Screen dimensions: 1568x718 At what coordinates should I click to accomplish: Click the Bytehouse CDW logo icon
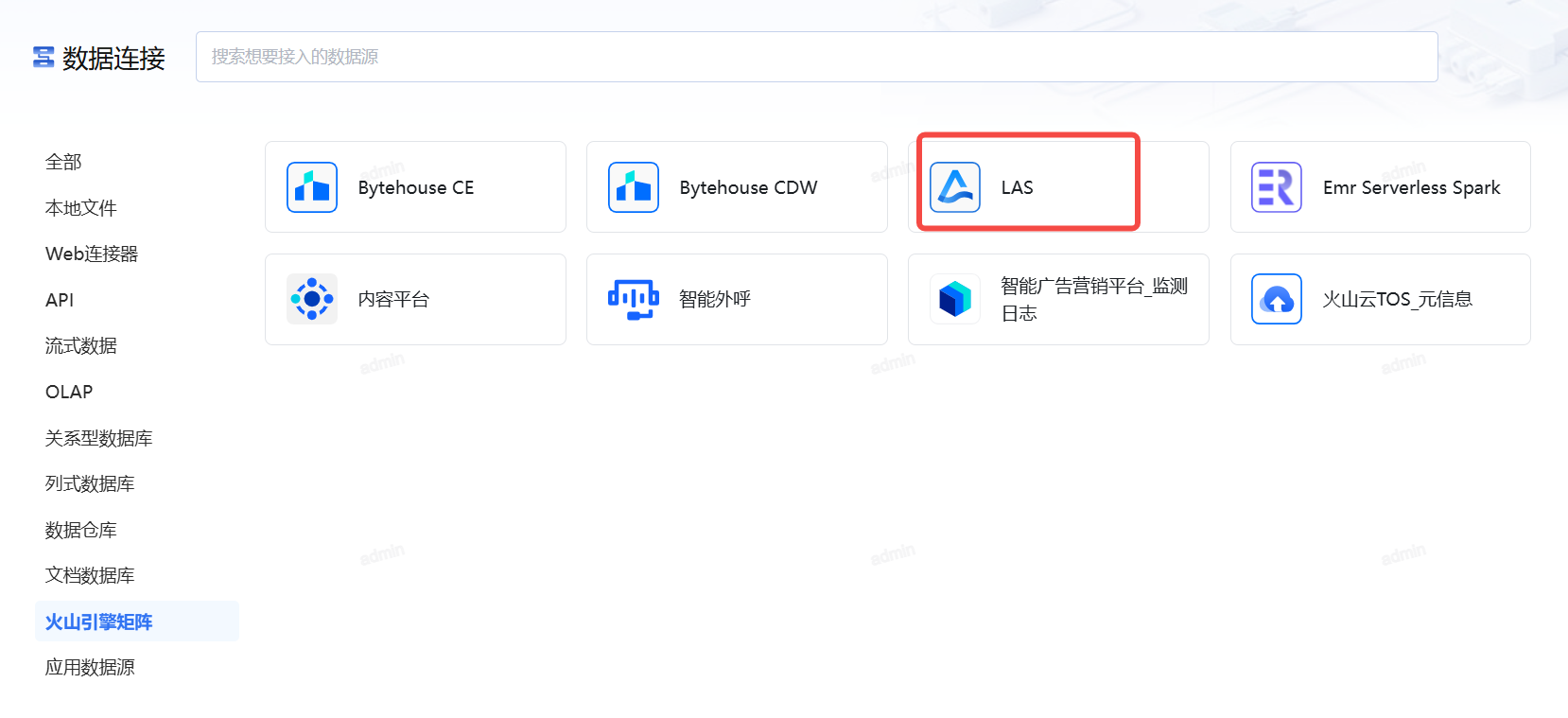click(634, 187)
